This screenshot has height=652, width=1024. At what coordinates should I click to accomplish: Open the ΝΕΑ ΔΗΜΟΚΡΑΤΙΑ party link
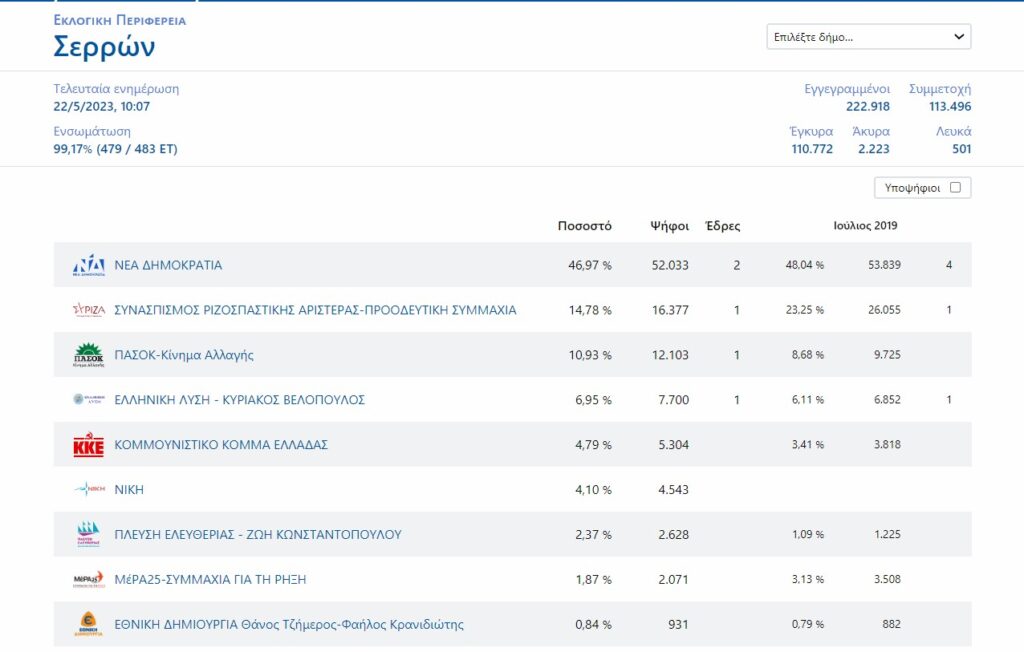pos(168,265)
